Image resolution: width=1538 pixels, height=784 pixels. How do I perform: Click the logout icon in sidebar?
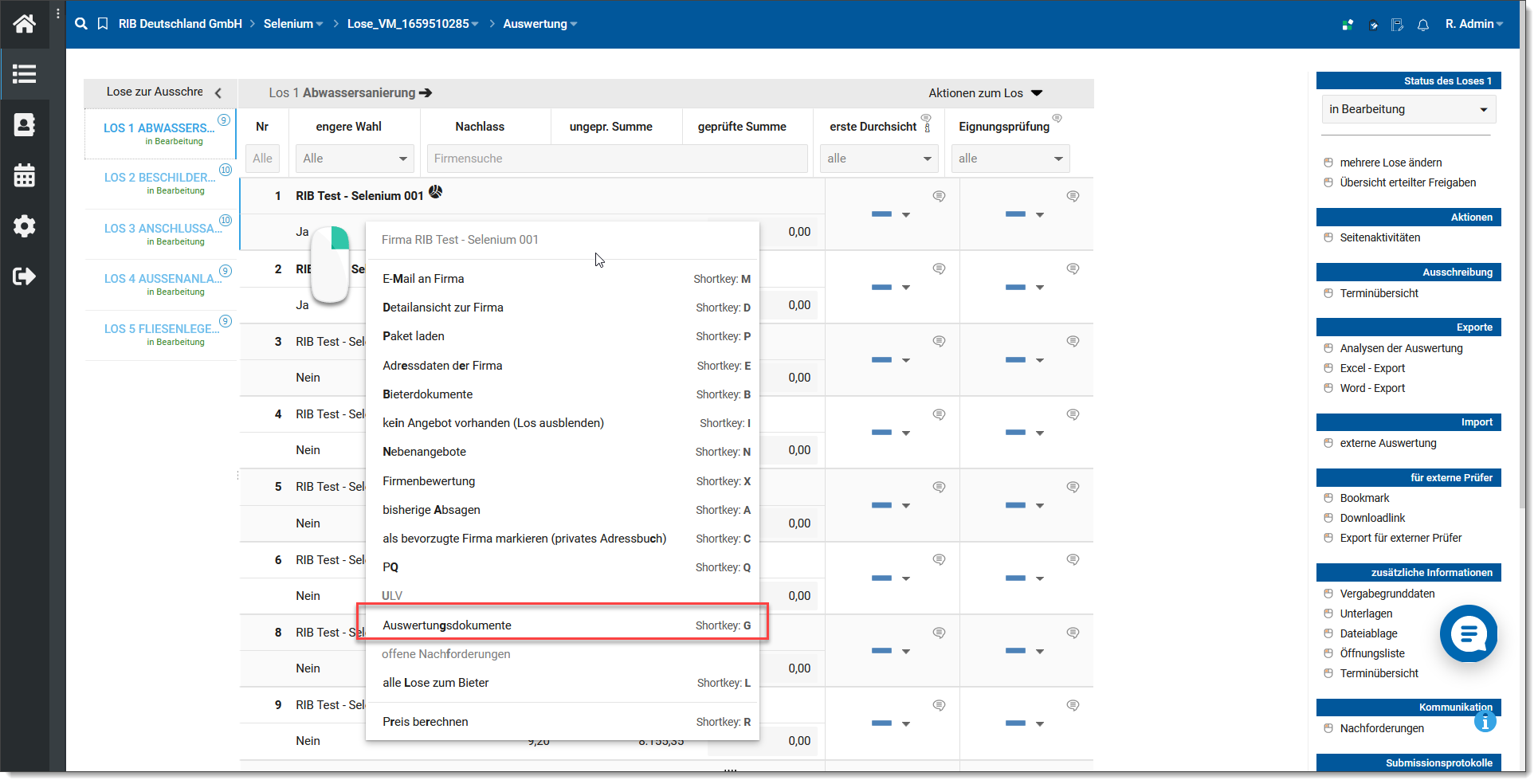click(24, 276)
